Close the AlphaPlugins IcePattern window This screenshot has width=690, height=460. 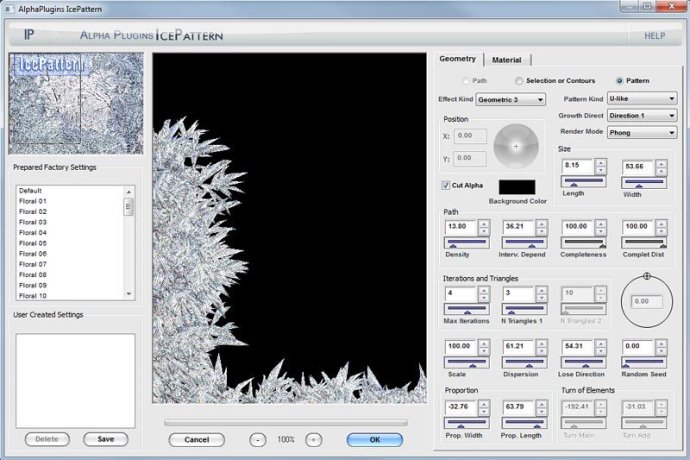[x=672, y=6]
